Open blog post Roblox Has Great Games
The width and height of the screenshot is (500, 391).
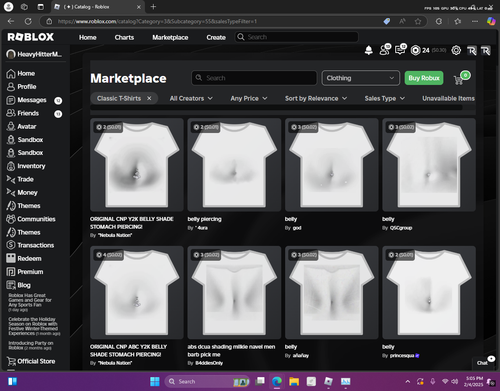point(30,302)
